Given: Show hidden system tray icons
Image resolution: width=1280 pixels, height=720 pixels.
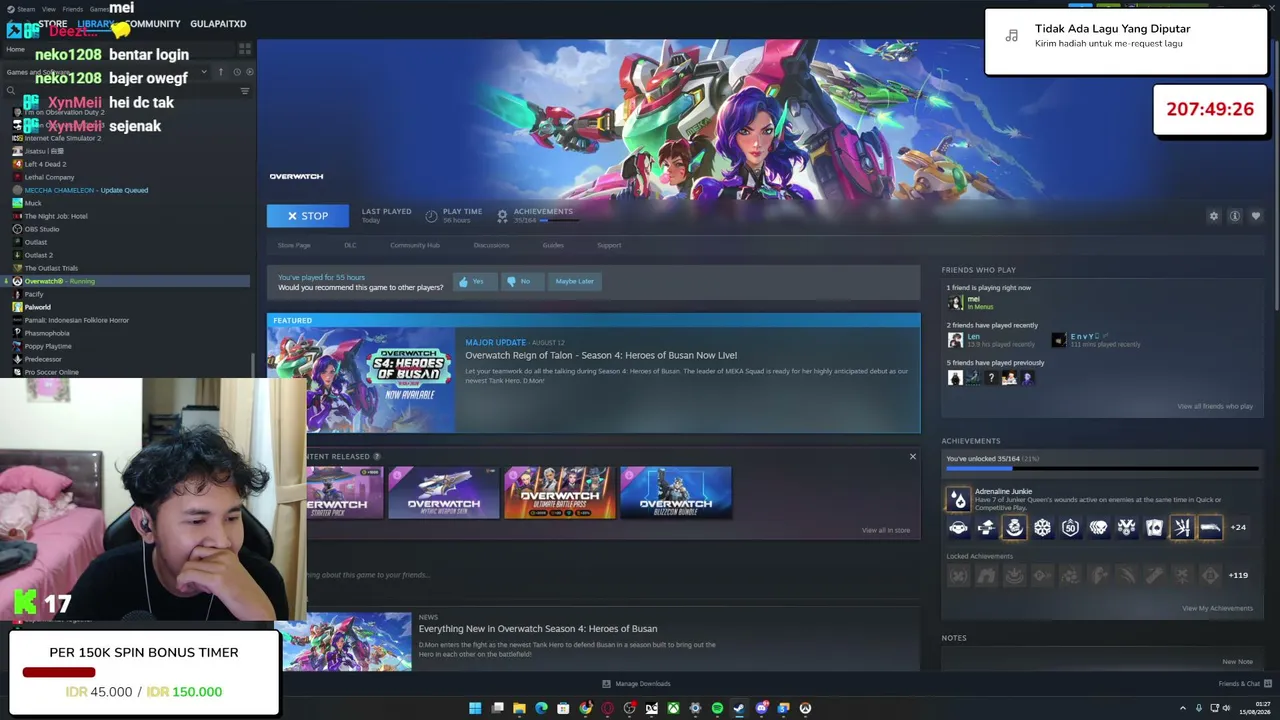Looking at the screenshot, I should tap(1183, 708).
